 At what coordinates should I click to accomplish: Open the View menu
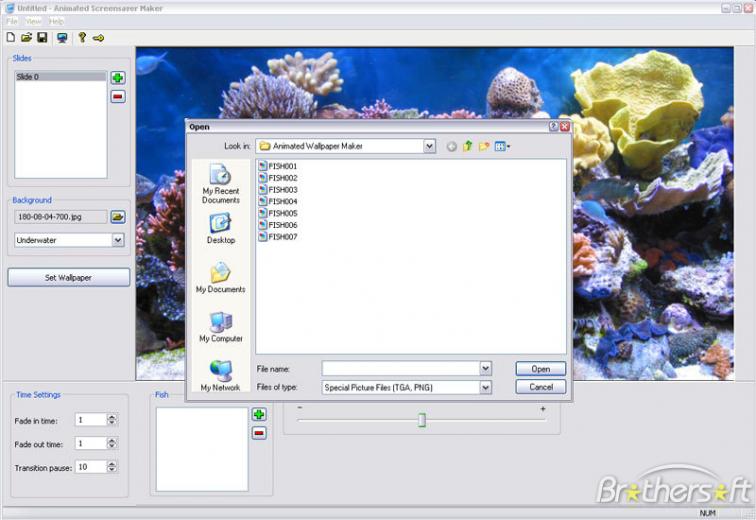(33, 21)
